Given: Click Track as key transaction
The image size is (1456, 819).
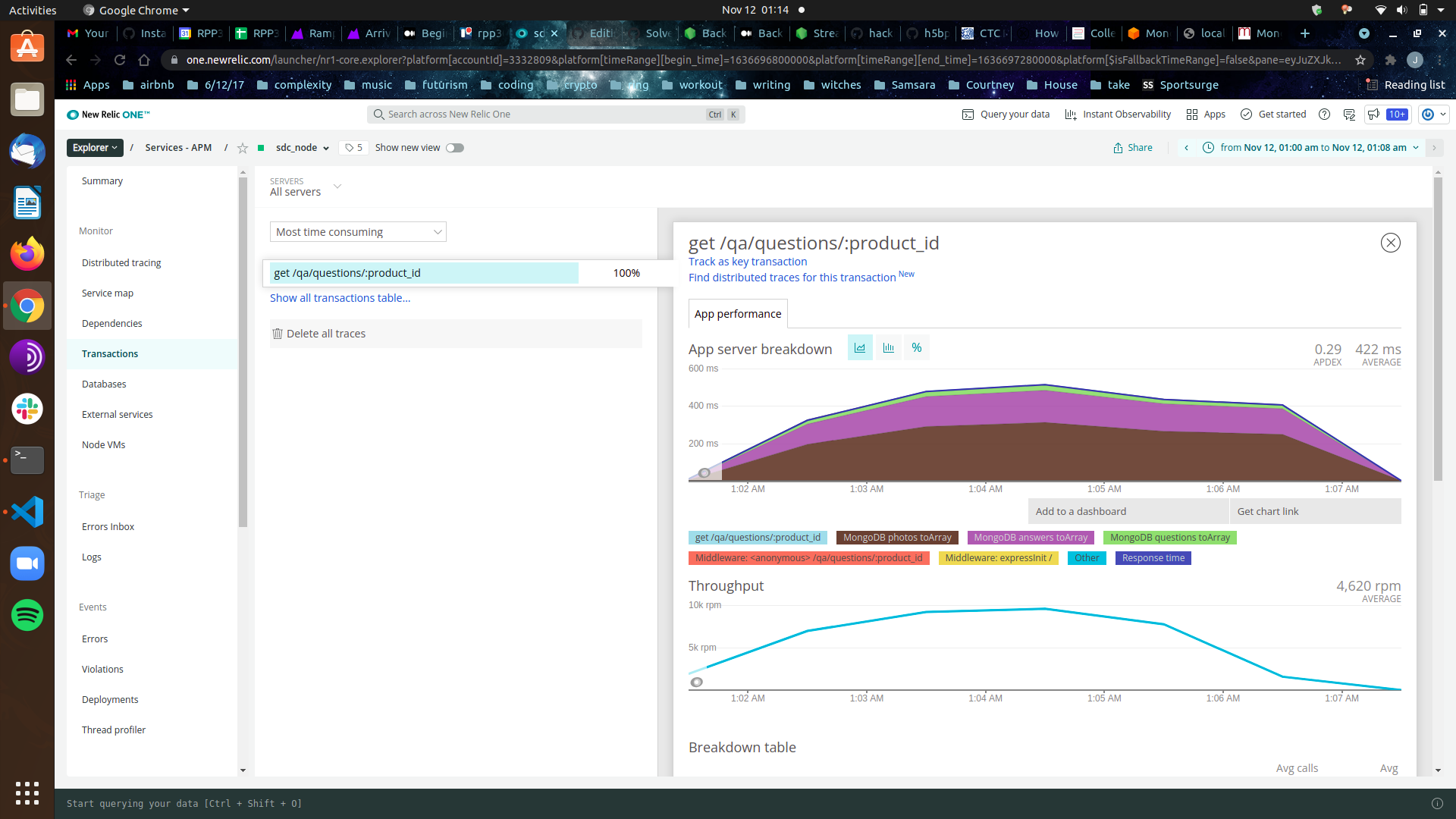Looking at the screenshot, I should 747,261.
